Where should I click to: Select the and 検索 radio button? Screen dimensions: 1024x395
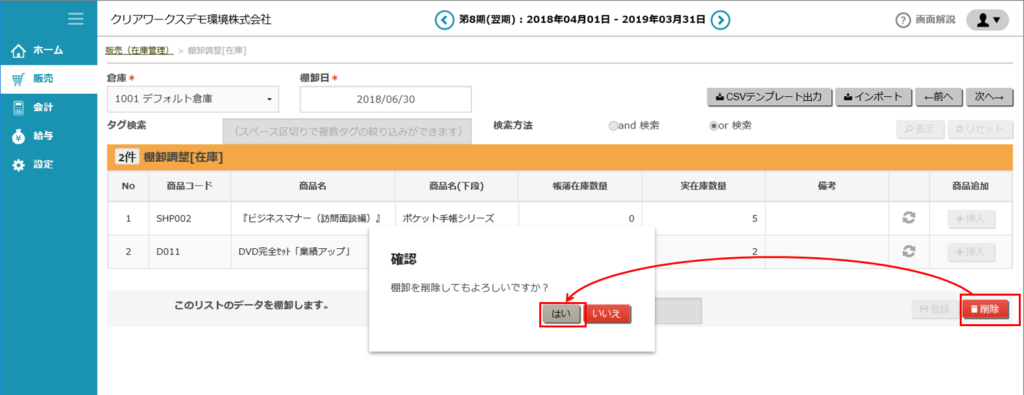613,126
